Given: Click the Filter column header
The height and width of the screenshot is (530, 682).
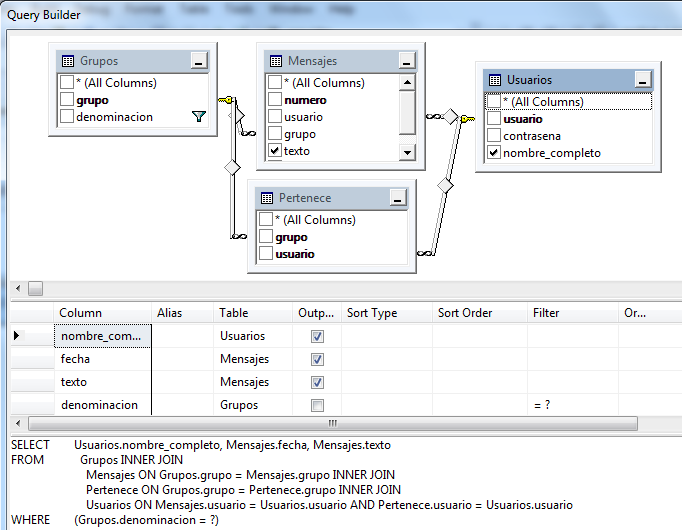Looking at the screenshot, I should click(572, 313).
